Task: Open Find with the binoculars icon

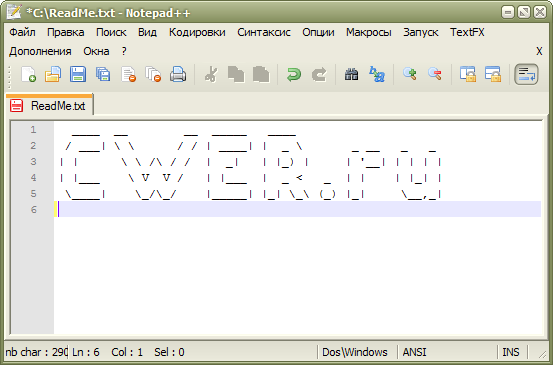Action: [351, 74]
